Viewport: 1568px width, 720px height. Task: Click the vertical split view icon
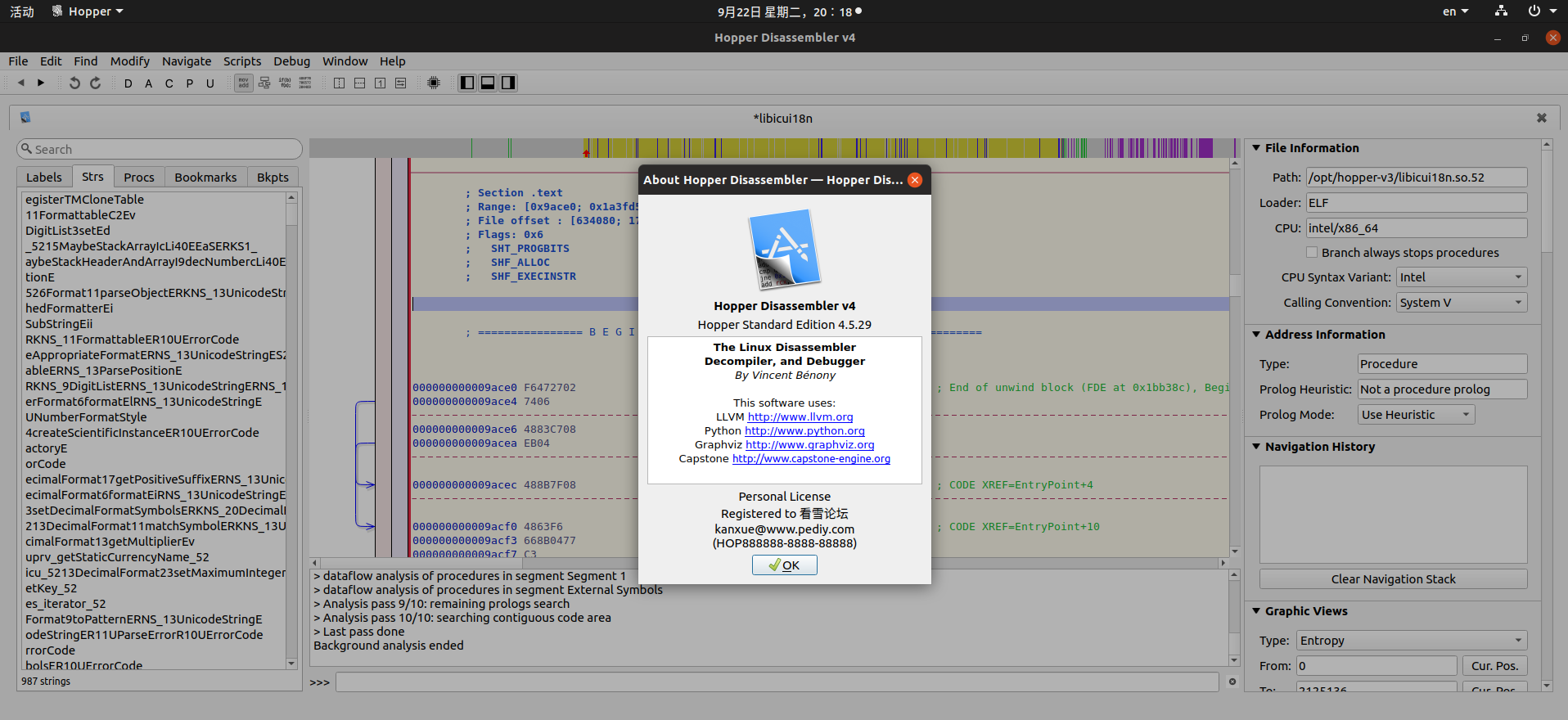tap(340, 83)
